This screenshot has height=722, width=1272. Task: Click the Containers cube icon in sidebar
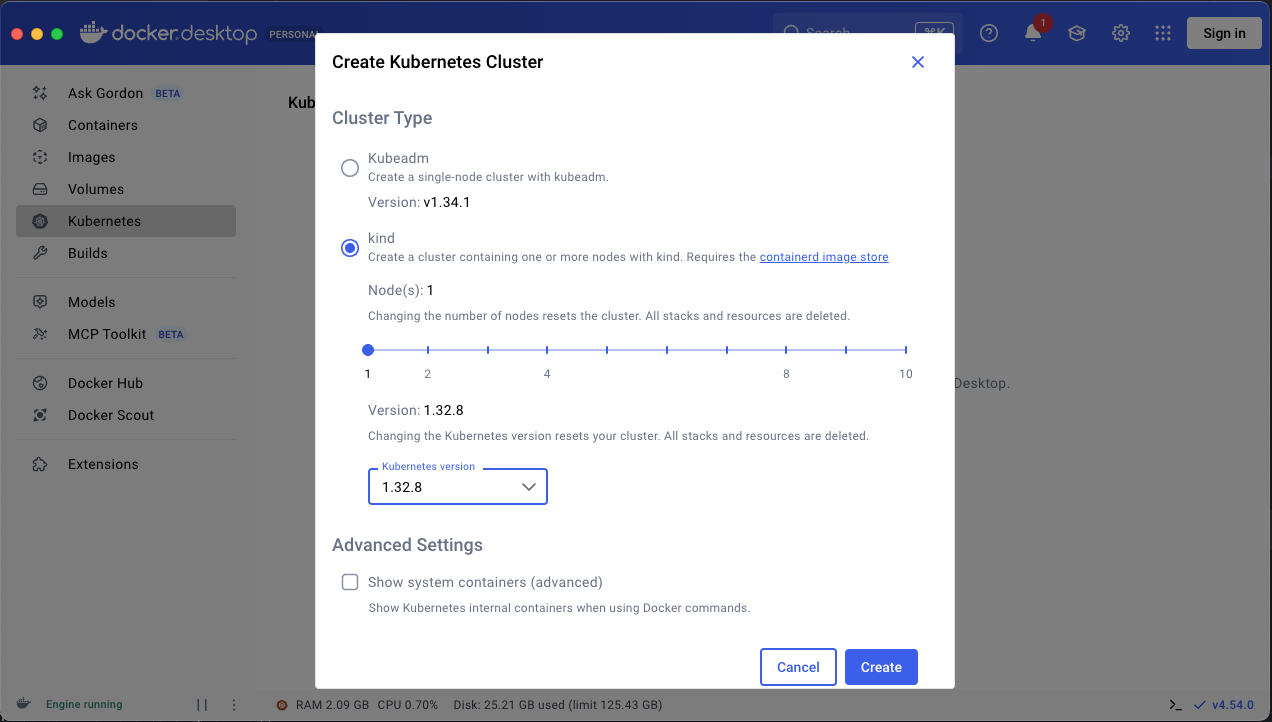(40, 125)
